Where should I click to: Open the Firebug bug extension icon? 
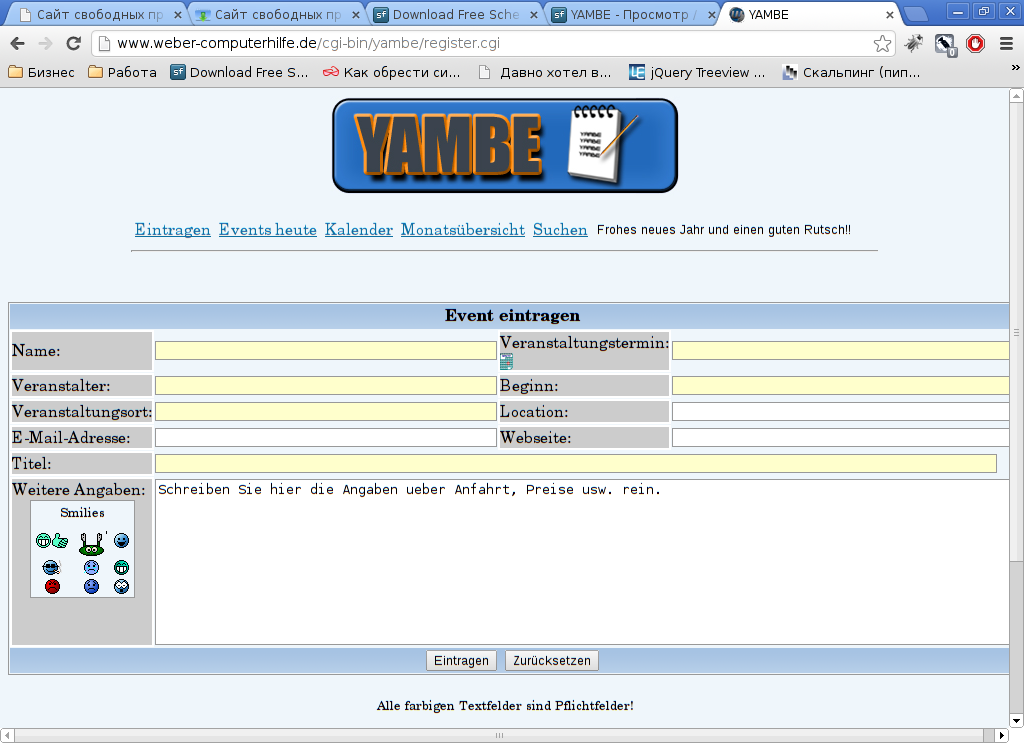(913, 43)
